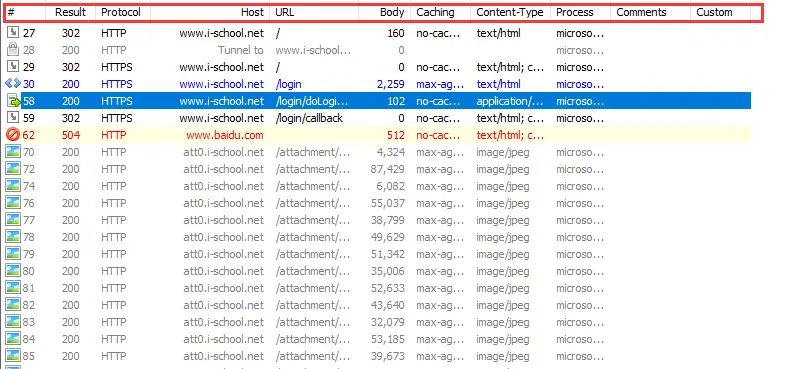Click body size 160 in session 27

tap(396, 33)
